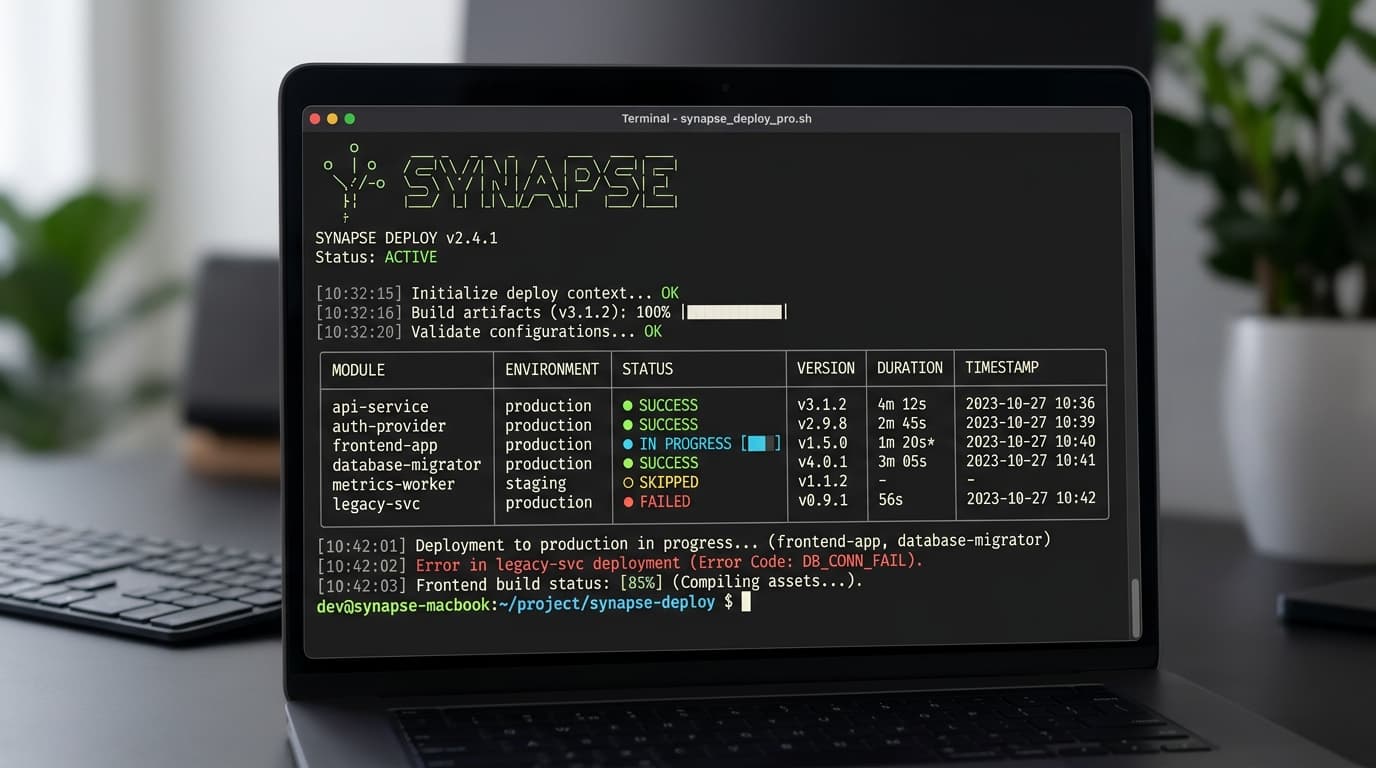Click the terminal window scrollbar
This screenshot has width=1376, height=768.
1134,608
